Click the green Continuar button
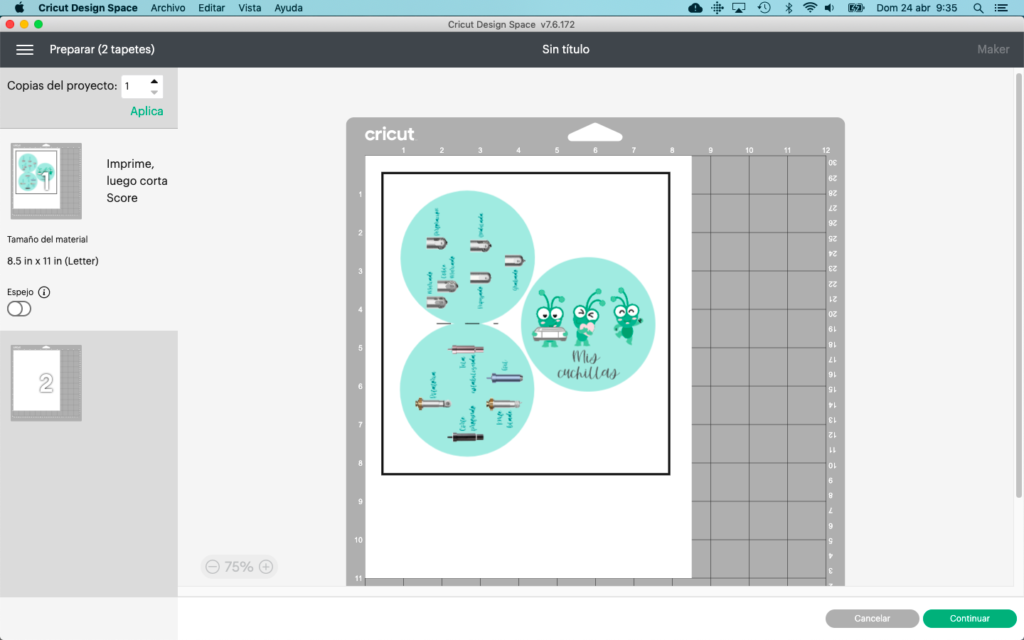 coord(969,618)
